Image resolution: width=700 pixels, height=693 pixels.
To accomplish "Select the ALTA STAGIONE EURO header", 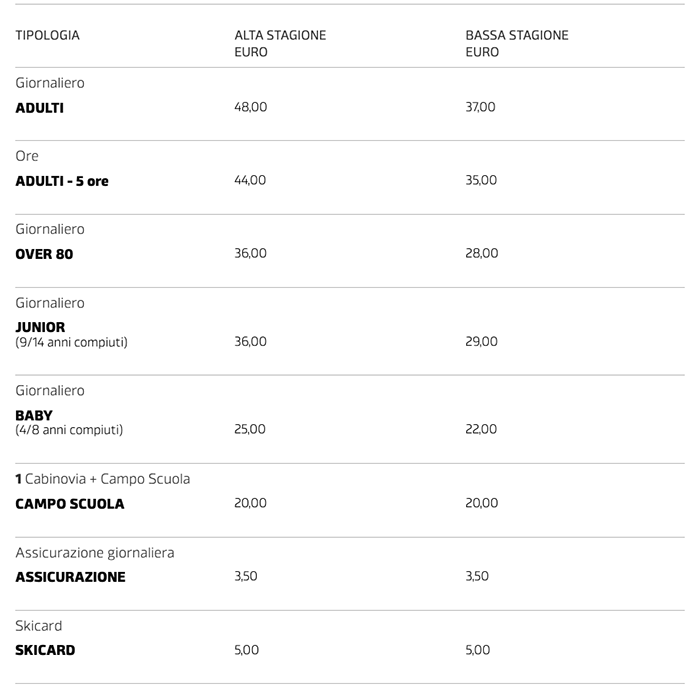I will coord(279,43).
